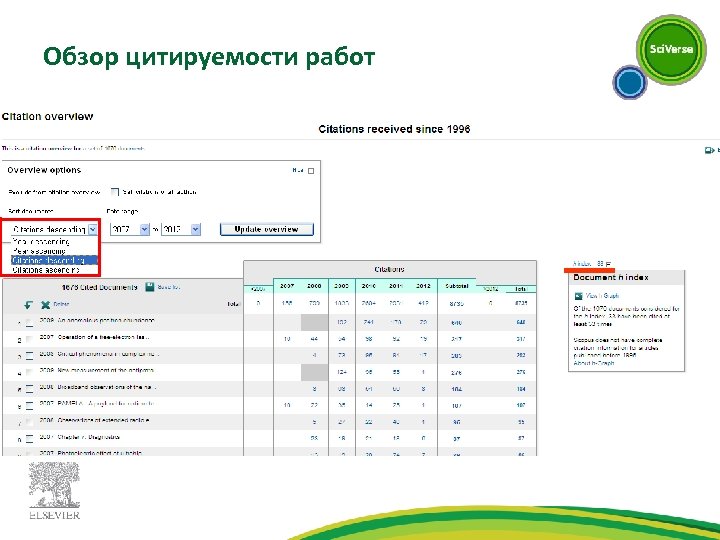Viewport: 720px width, 540px height.
Task: Click the green select-all arrow icon
Action: tap(28, 305)
